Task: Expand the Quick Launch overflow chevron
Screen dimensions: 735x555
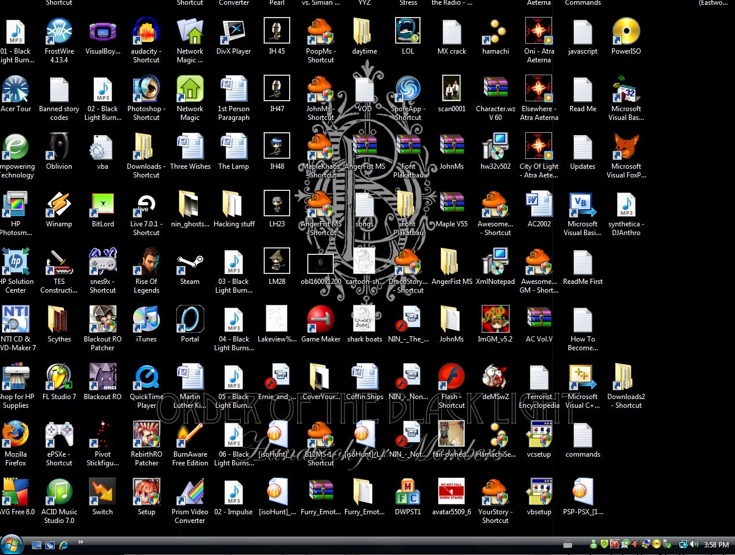Action: [81, 542]
